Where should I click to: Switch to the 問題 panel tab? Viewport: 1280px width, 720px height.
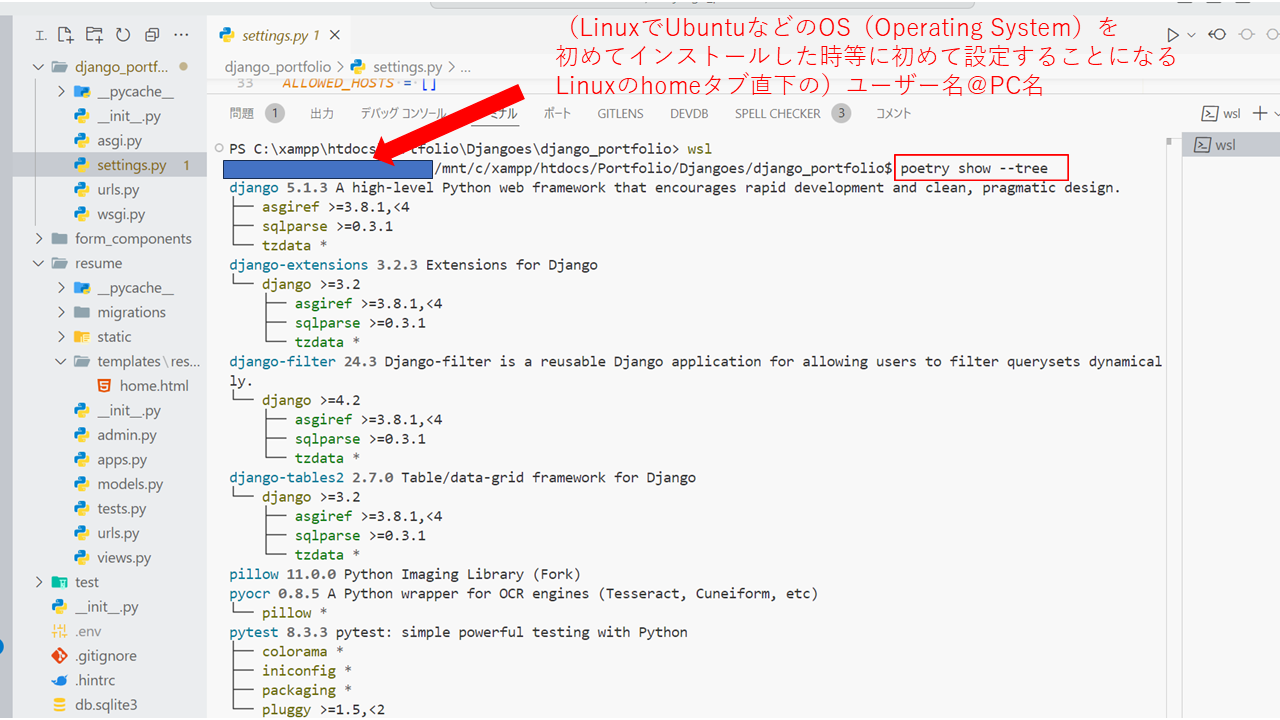(242, 113)
